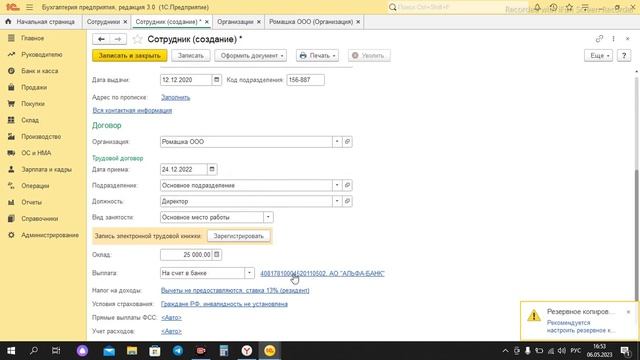Image resolution: width=640 pixels, height=360 pixels.
Task: Click Зарегистрировать button for трудовая книжка
Action: coord(238,236)
